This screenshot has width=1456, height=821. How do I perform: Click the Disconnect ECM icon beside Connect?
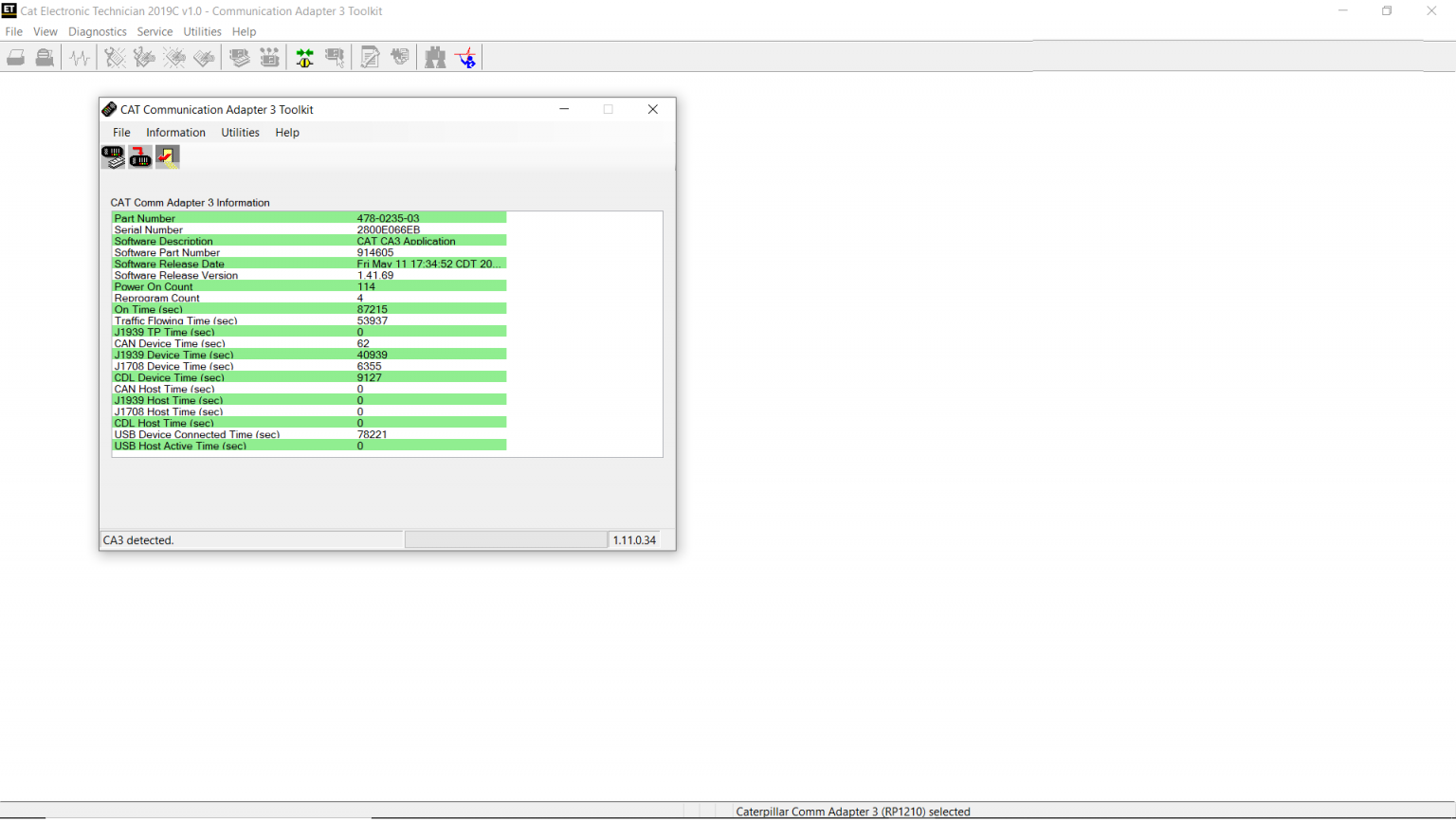click(x=335, y=57)
